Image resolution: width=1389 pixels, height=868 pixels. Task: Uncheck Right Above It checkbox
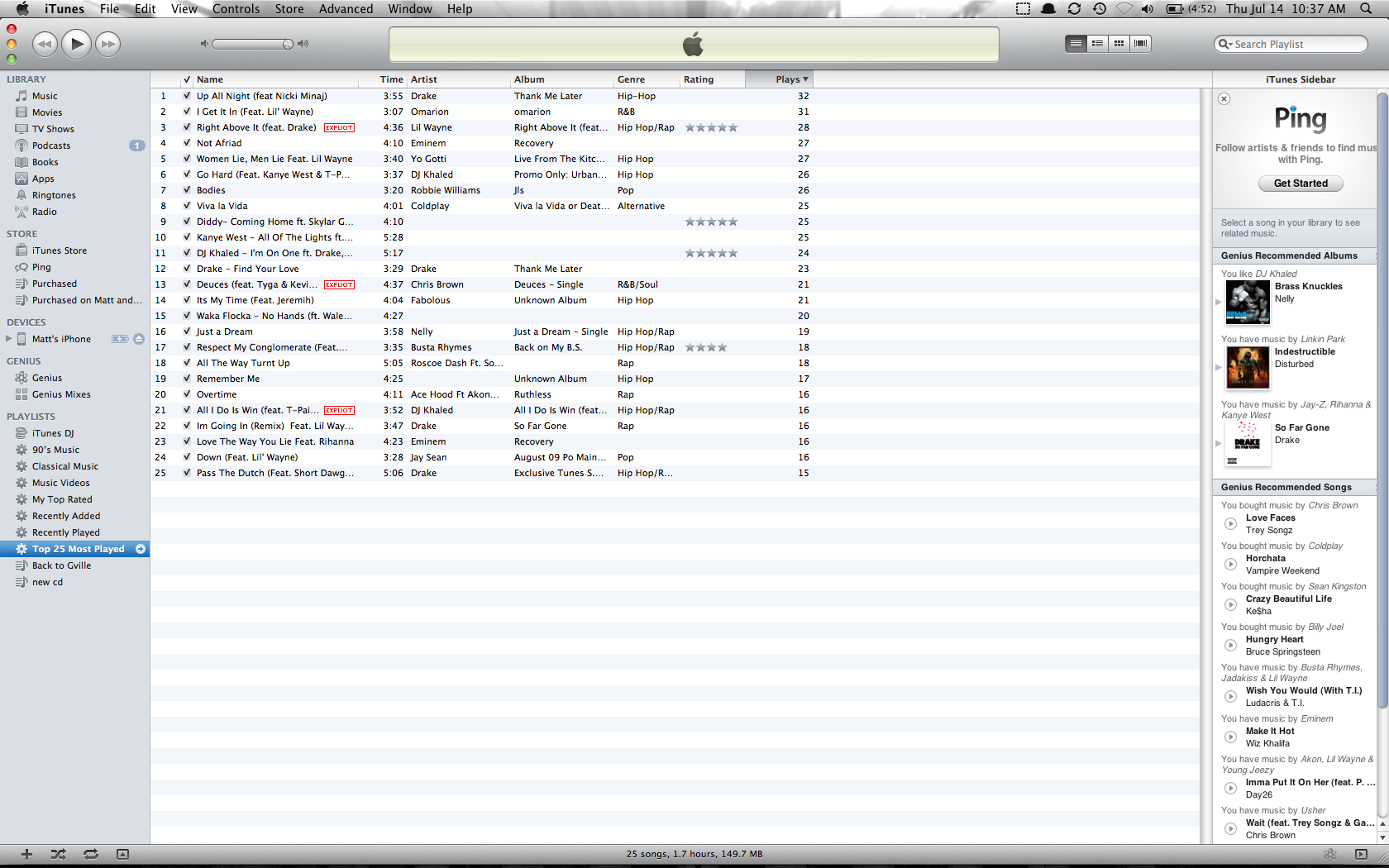point(187,127)
